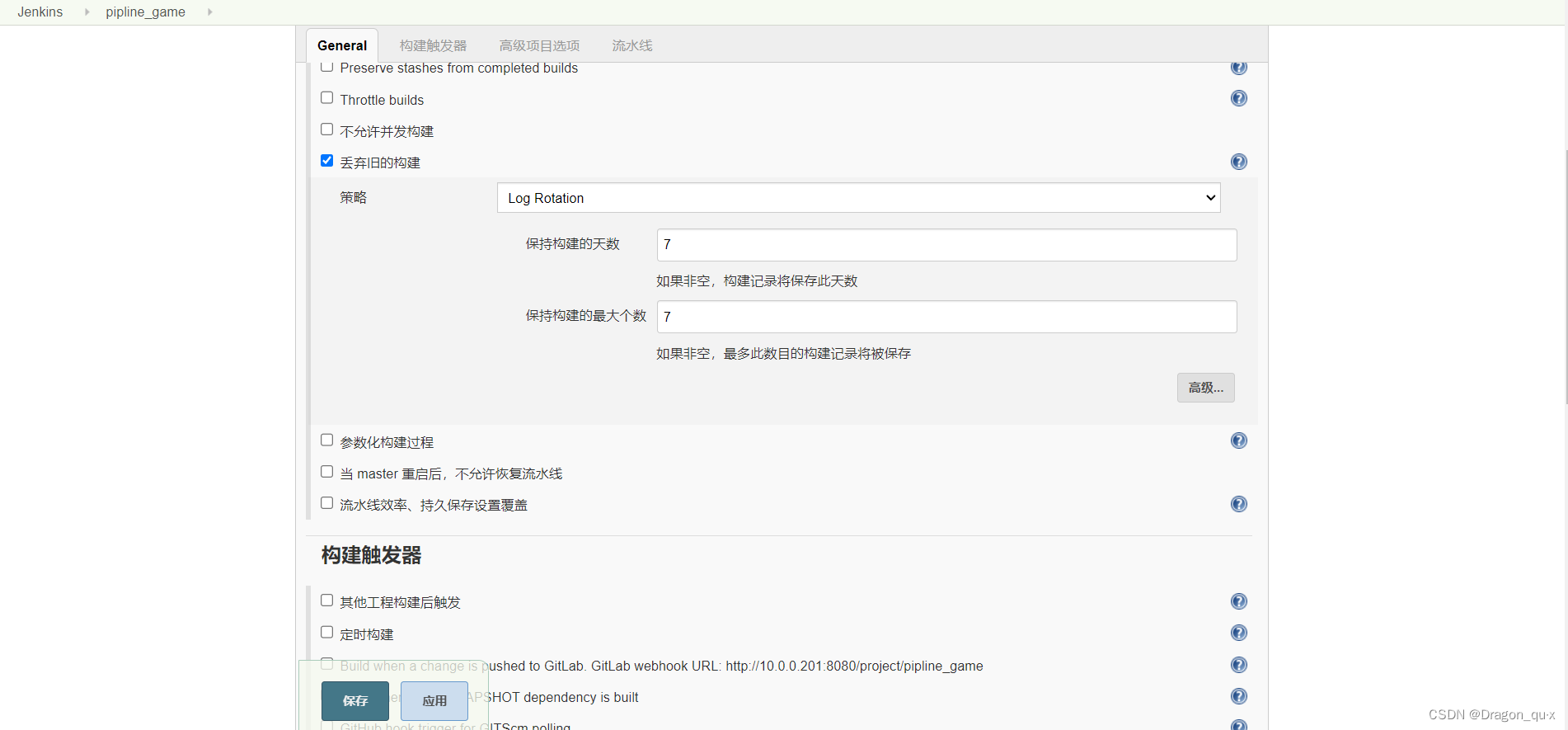Click the 应用 button
1568x730 pixels.
[x=434, y=701]
